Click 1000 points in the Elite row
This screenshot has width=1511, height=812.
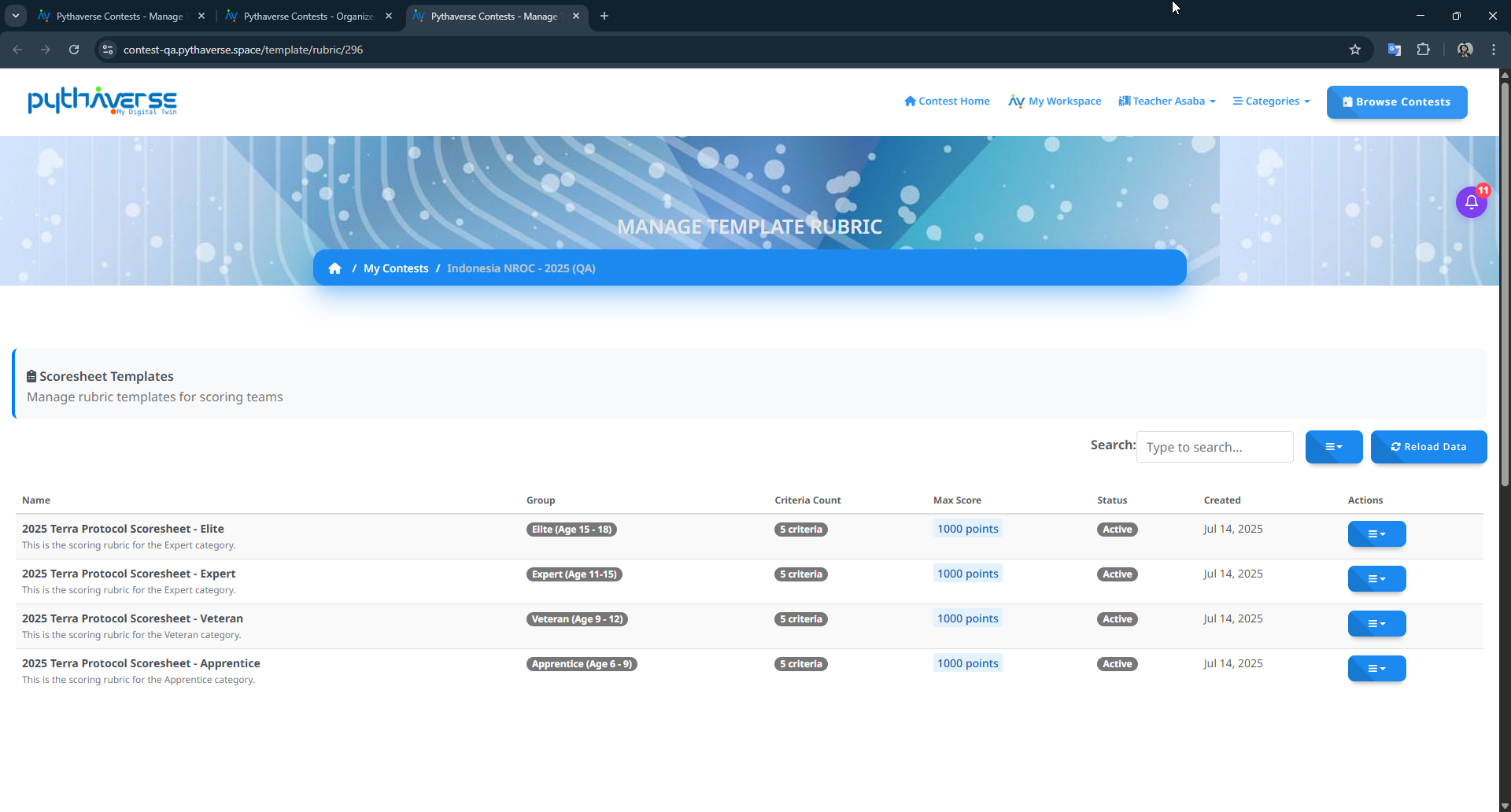967,529
